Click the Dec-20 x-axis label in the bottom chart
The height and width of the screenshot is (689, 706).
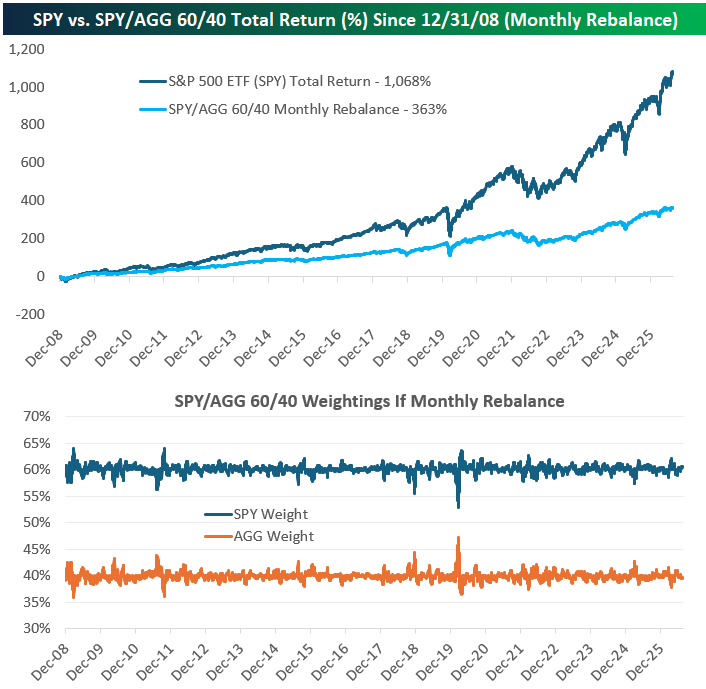coord(470,662)
